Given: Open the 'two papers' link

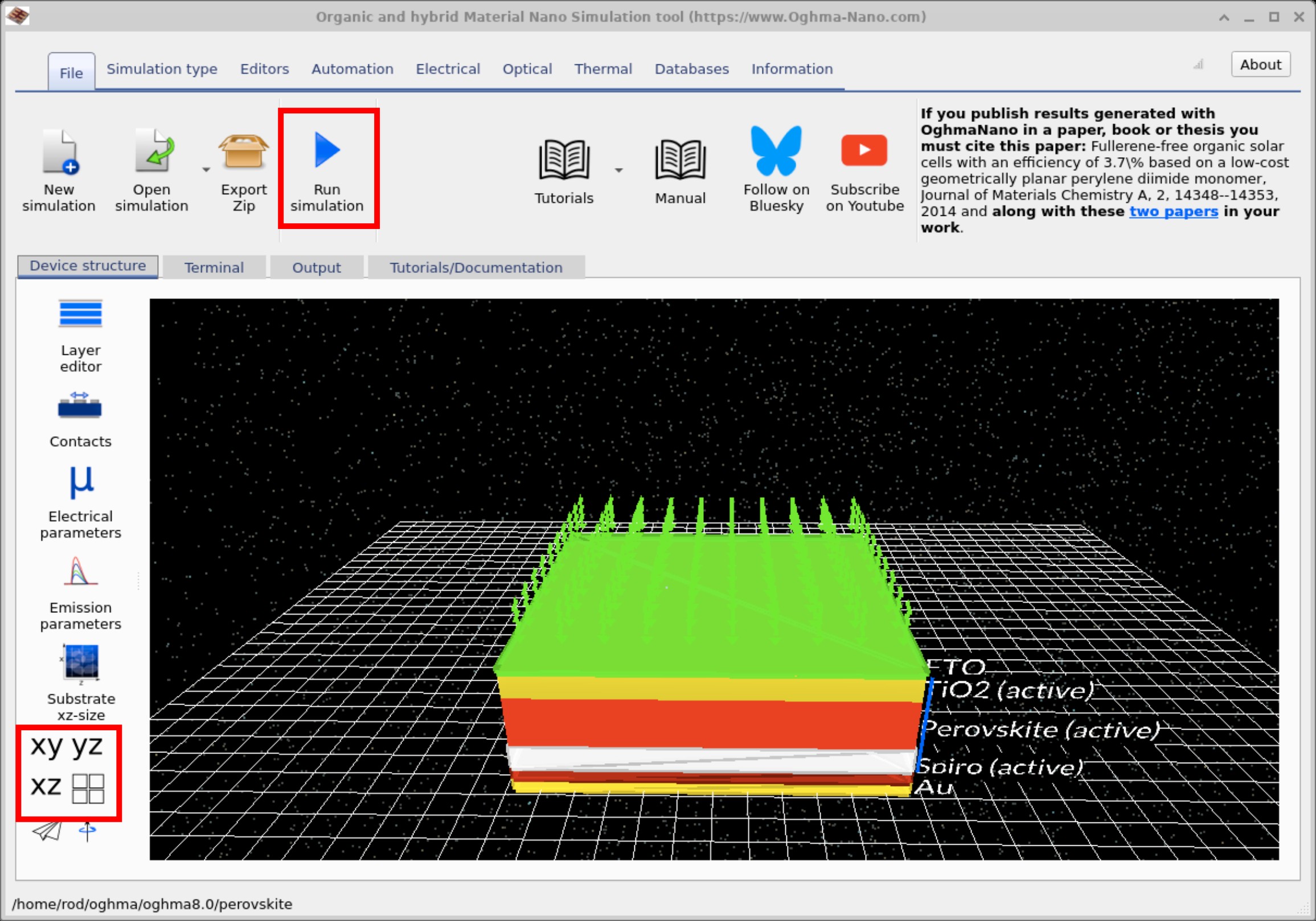Looking at the screenshot, I should coord(1172,211).
